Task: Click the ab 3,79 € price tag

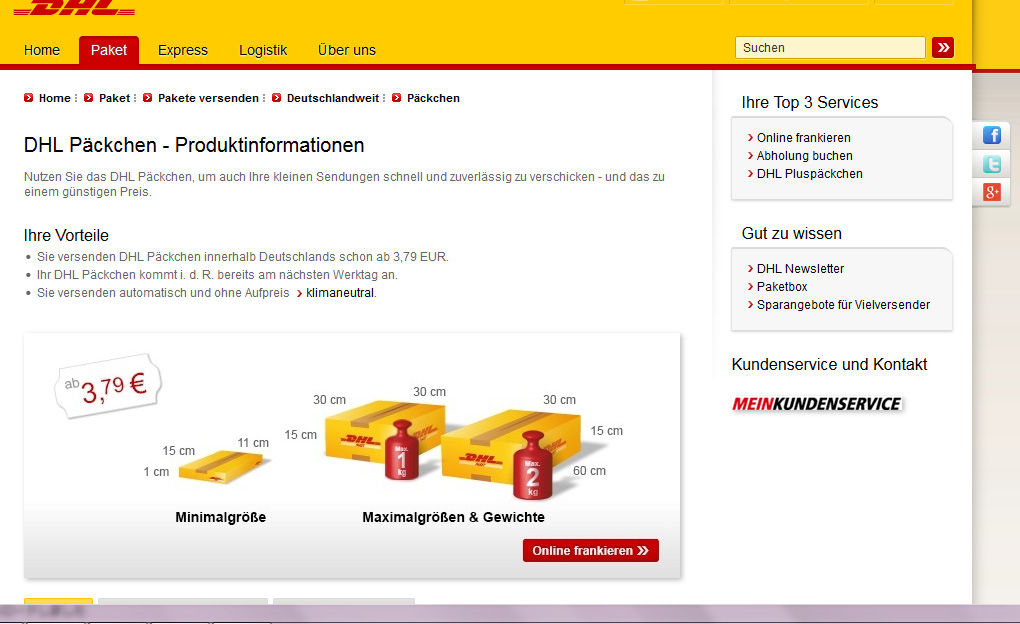Action: (108, 386)
